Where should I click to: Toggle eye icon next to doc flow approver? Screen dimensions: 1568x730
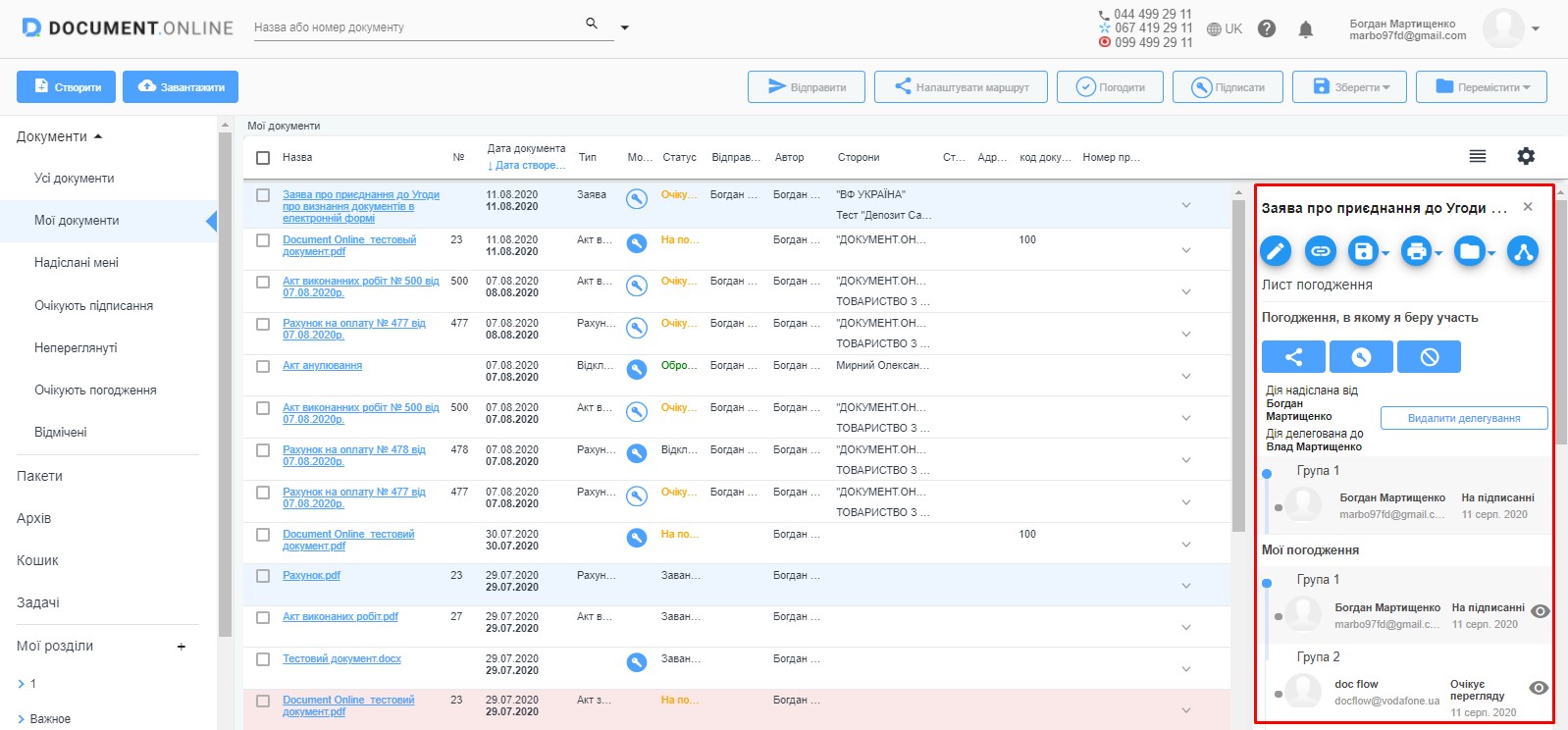click(x=1539, y=688)
